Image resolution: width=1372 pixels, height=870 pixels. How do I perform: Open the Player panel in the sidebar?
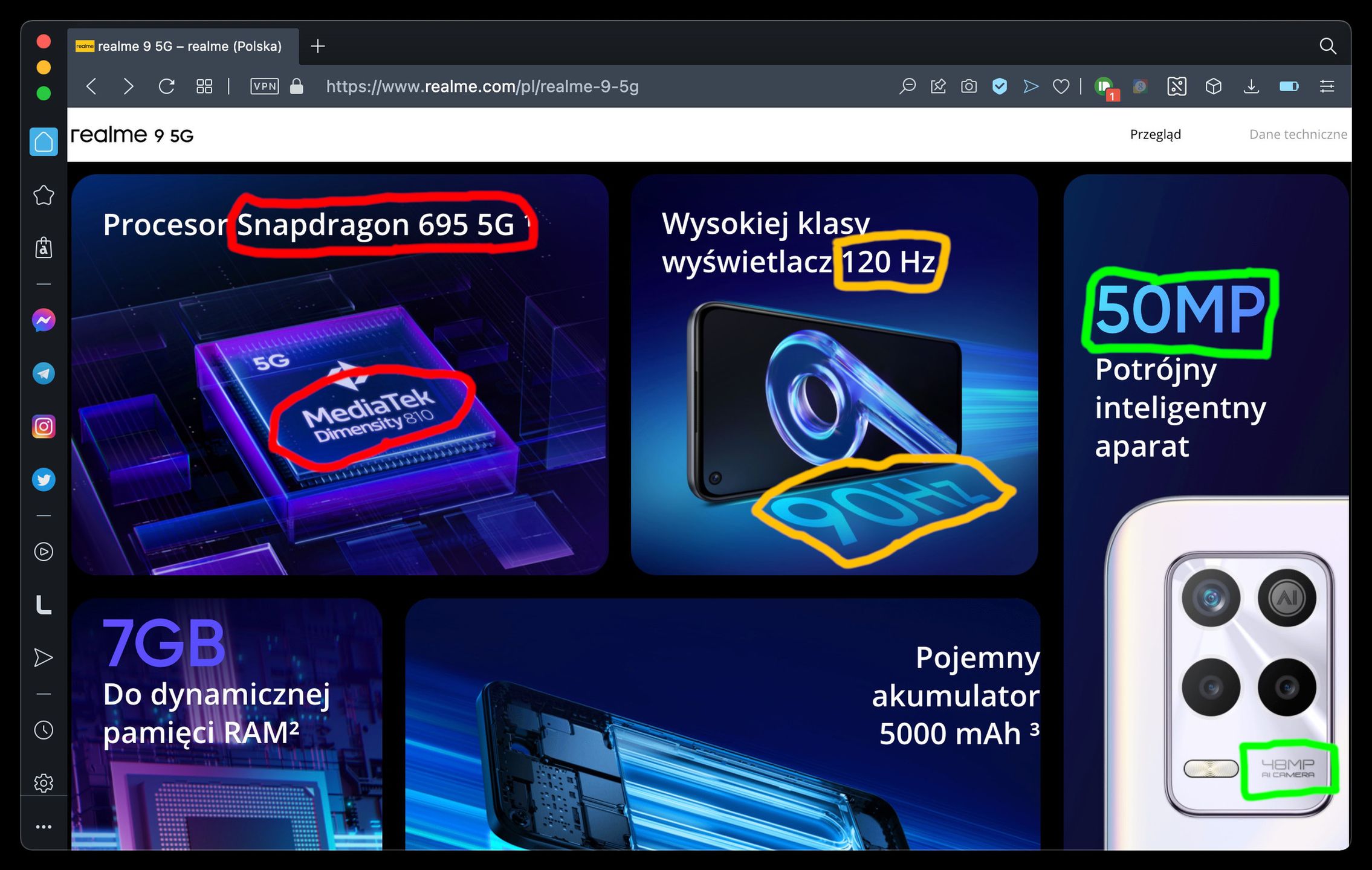coord(43,552)
